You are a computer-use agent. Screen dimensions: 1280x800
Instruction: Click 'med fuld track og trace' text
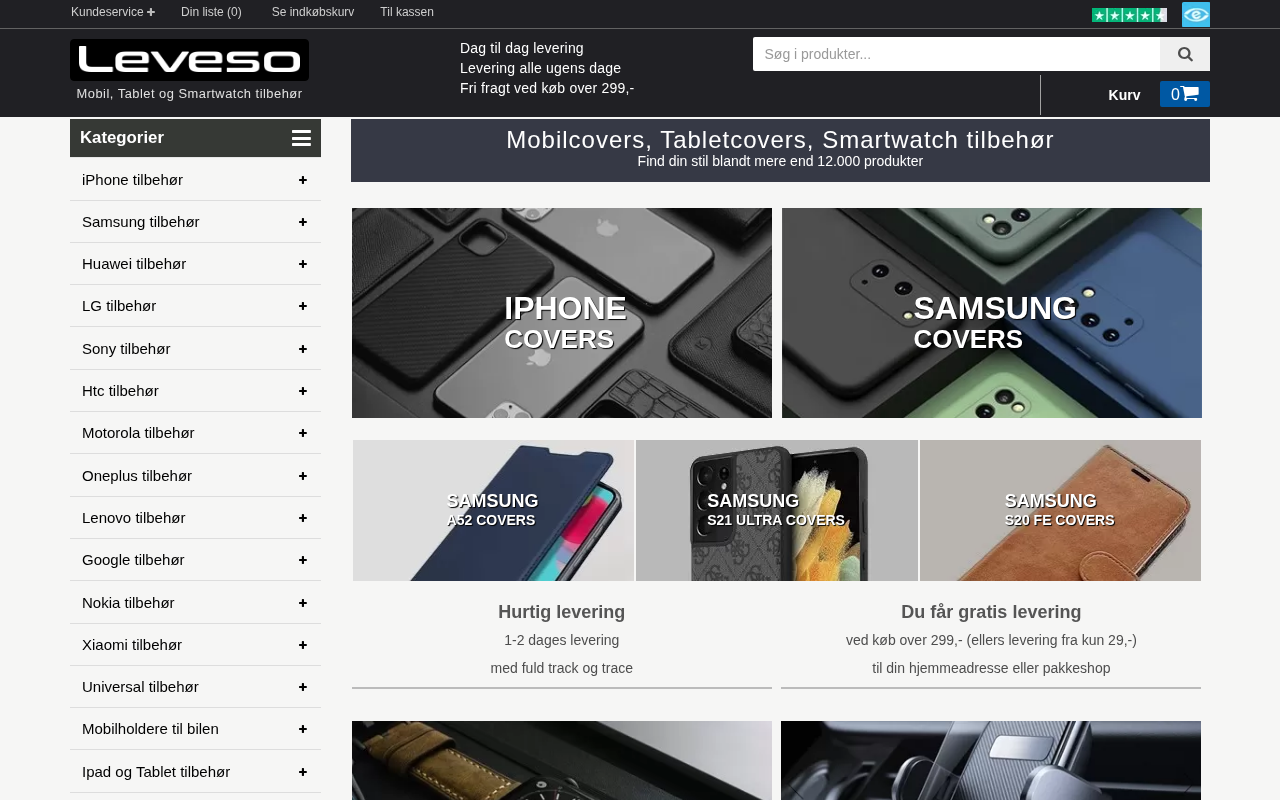click(562, 668)
